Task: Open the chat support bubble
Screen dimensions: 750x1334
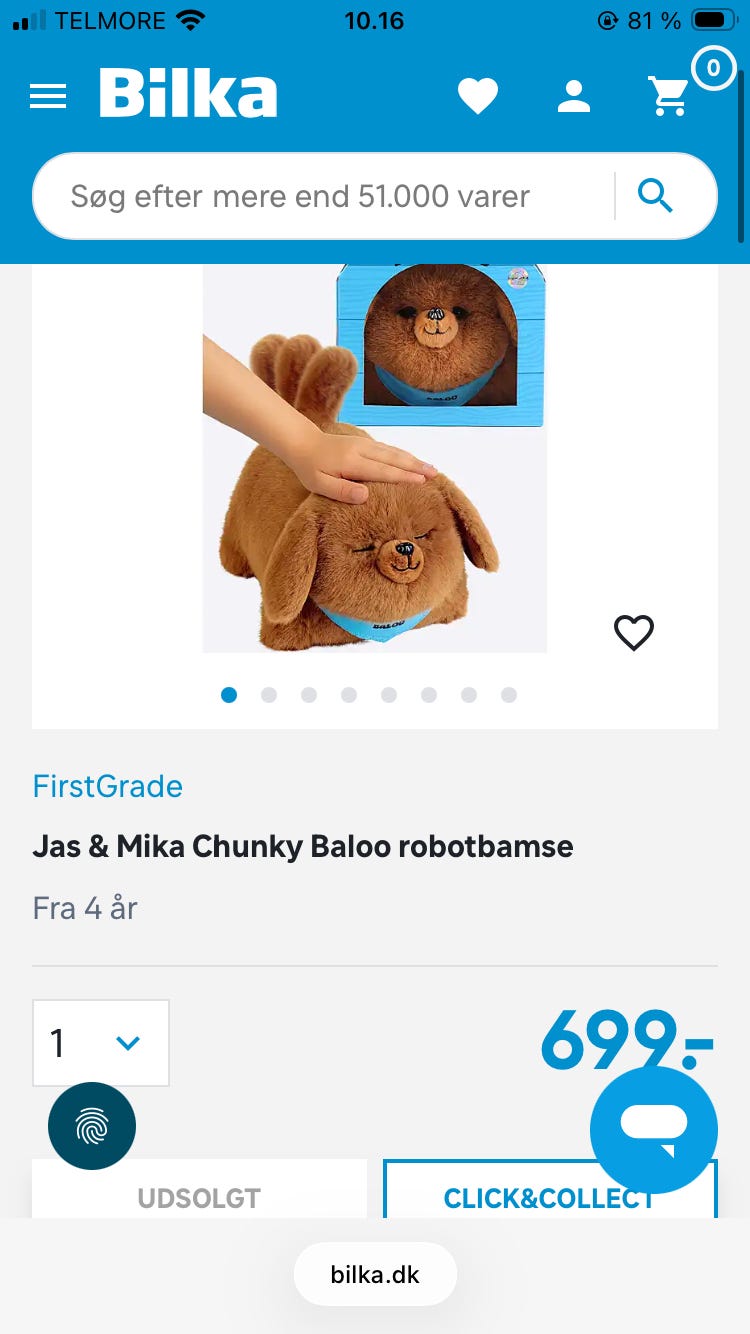Action: [x=654, y=1129]
